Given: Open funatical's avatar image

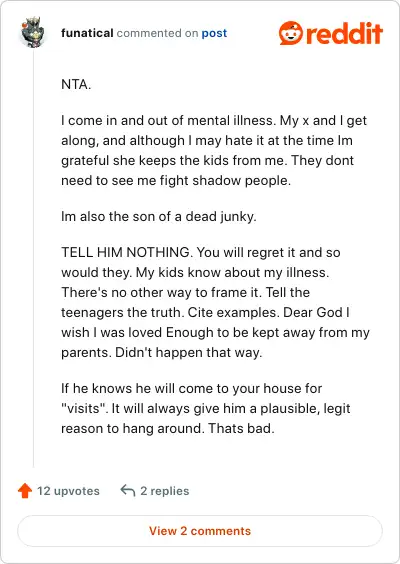Looking at the screenshot, I should (x=33, y=32).
